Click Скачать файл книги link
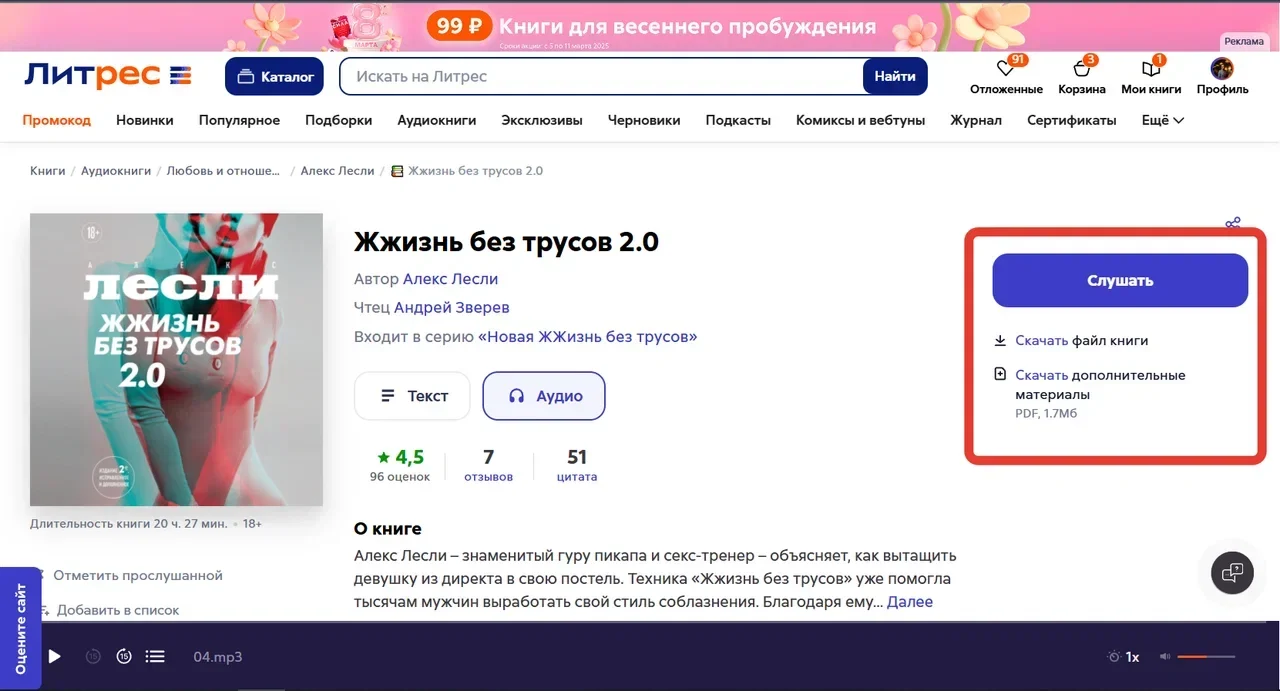1280x691 pixels. [x=1081, y=341]
